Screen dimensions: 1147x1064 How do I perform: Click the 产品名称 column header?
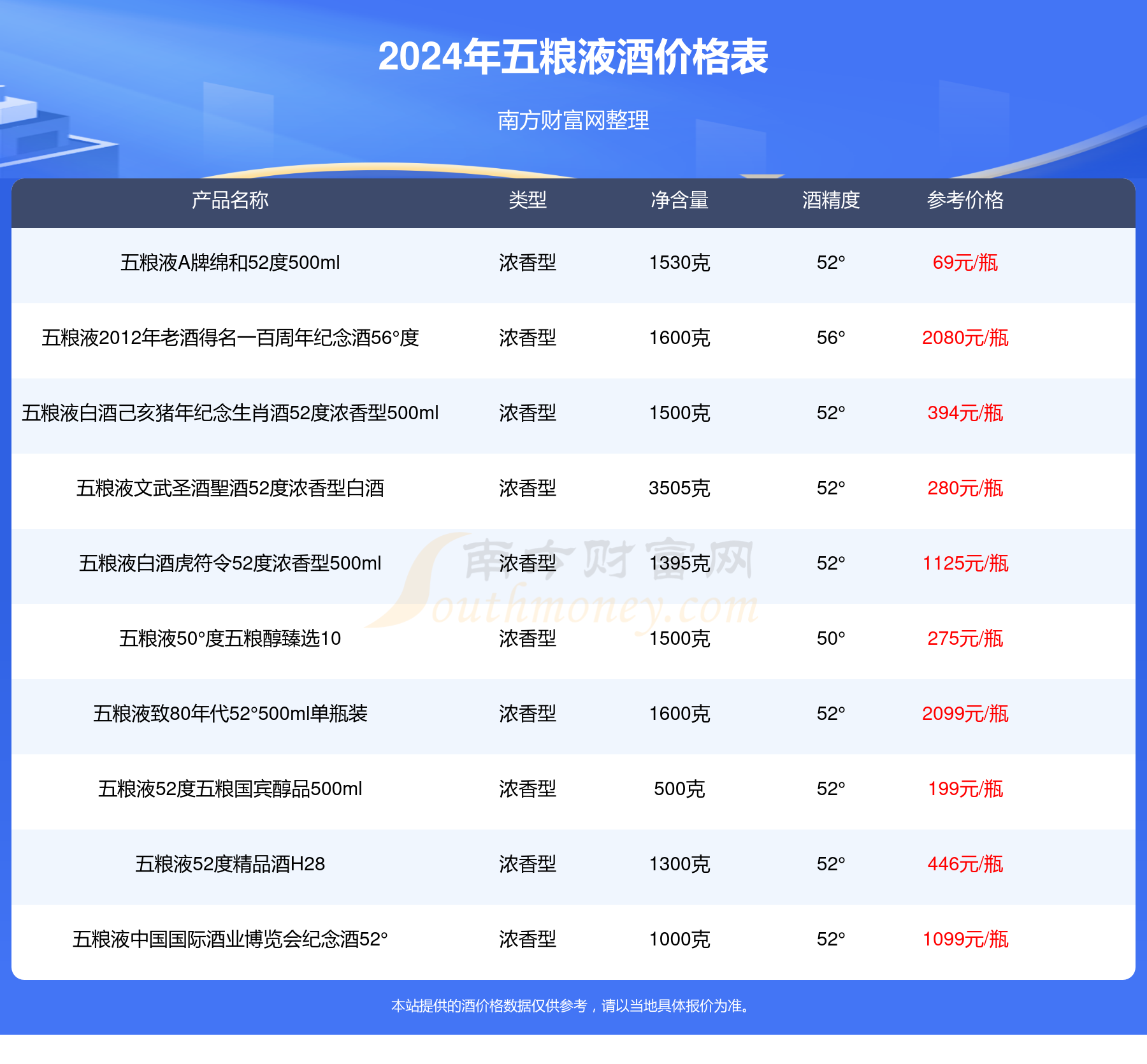coord(230,200)
